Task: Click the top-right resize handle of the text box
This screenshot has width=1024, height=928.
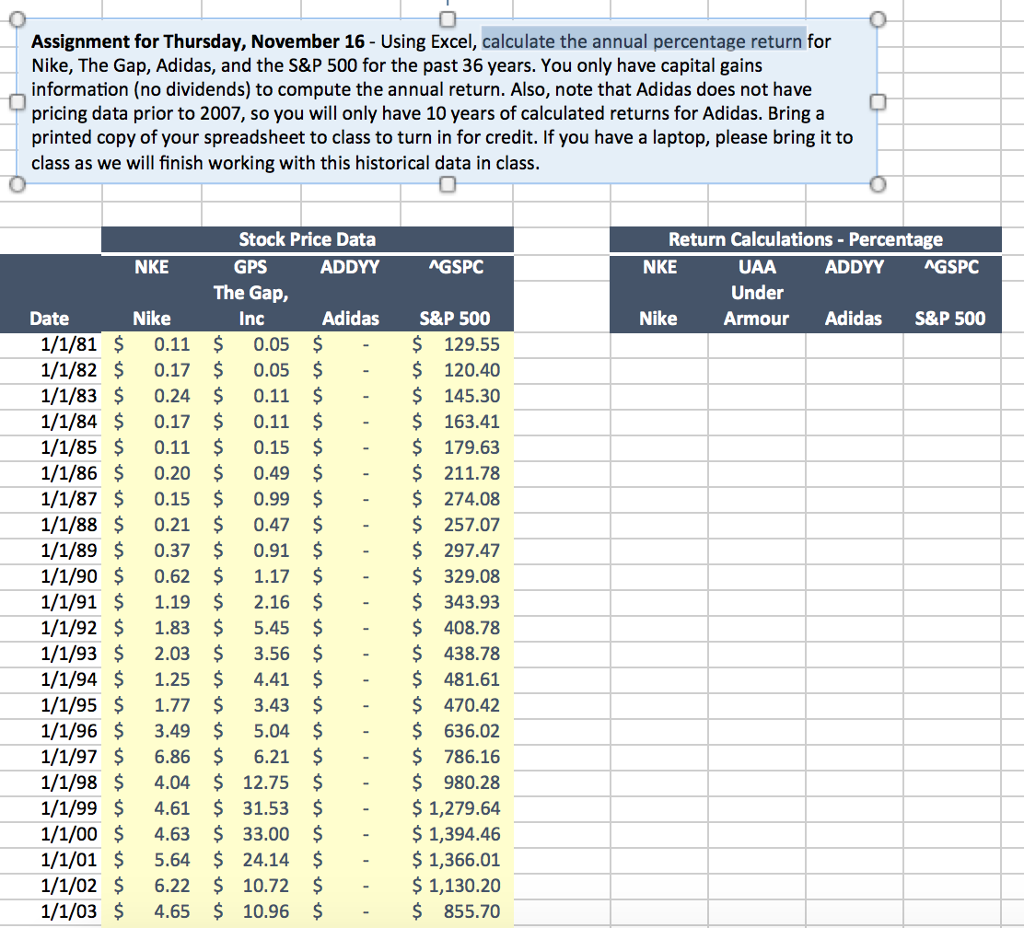Action: 879,18
